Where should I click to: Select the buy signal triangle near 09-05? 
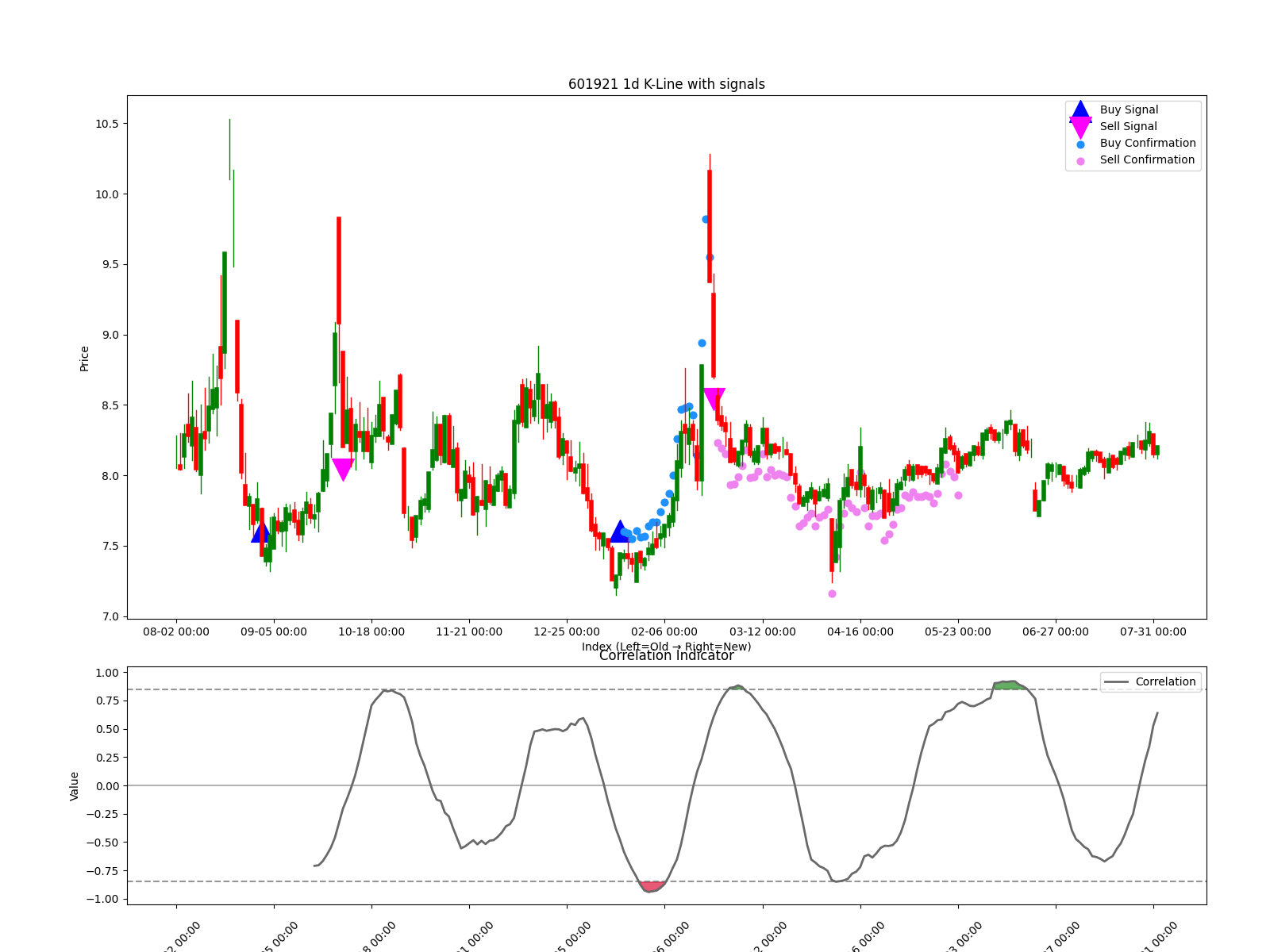pos(261,532)
